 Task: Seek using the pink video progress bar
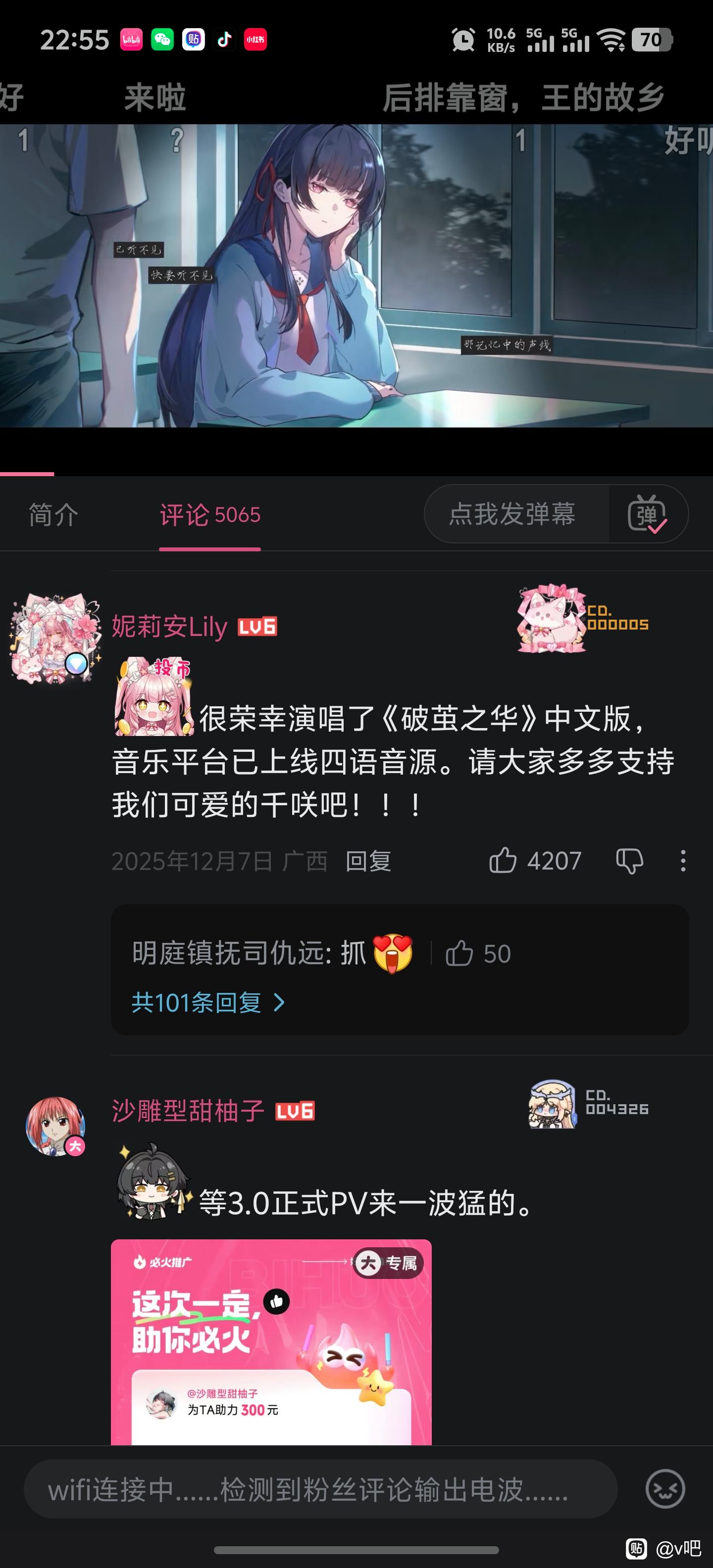[x=356, y=474]
